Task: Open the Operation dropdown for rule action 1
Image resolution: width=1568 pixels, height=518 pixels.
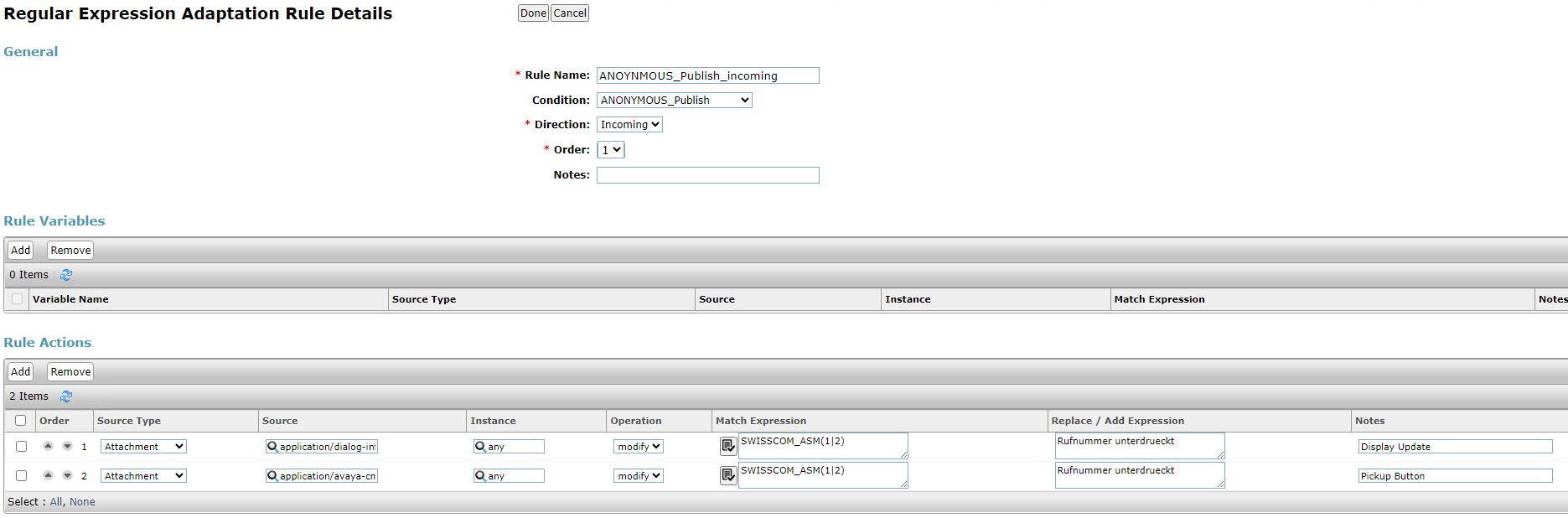Action: point(639,447)
